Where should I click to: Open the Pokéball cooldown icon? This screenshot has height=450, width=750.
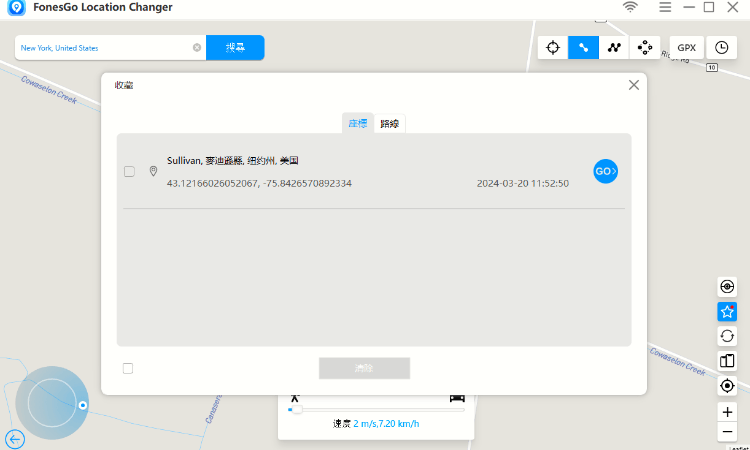pos(727,286)
